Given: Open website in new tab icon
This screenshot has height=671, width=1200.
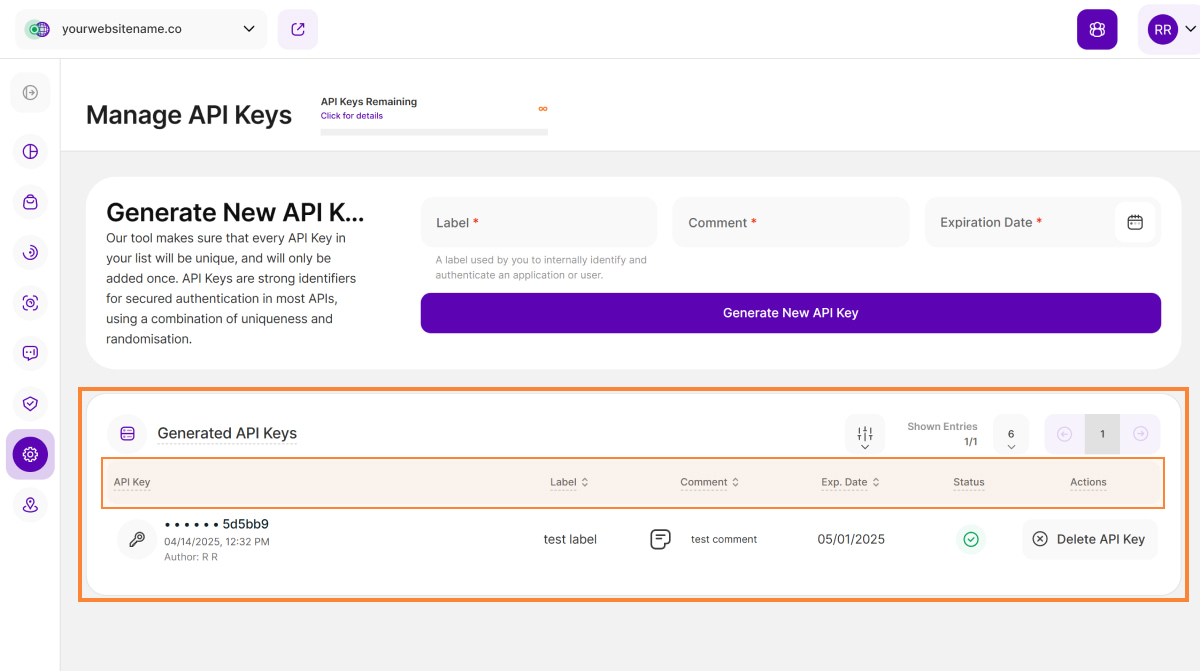Looking at the screenshot, I should tap(298, 29).
